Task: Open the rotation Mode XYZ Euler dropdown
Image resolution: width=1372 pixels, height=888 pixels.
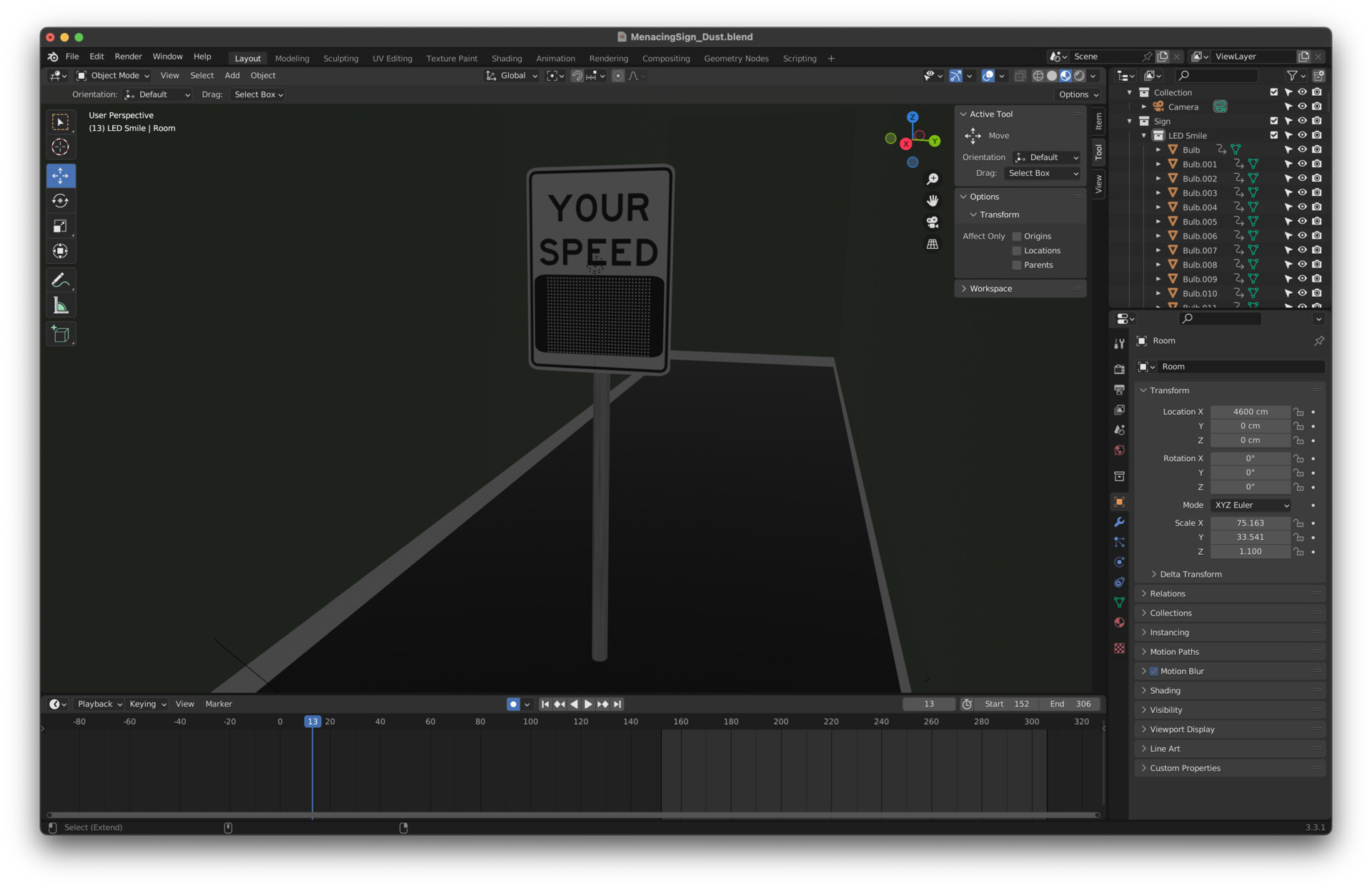Action: click(1251, 505)
